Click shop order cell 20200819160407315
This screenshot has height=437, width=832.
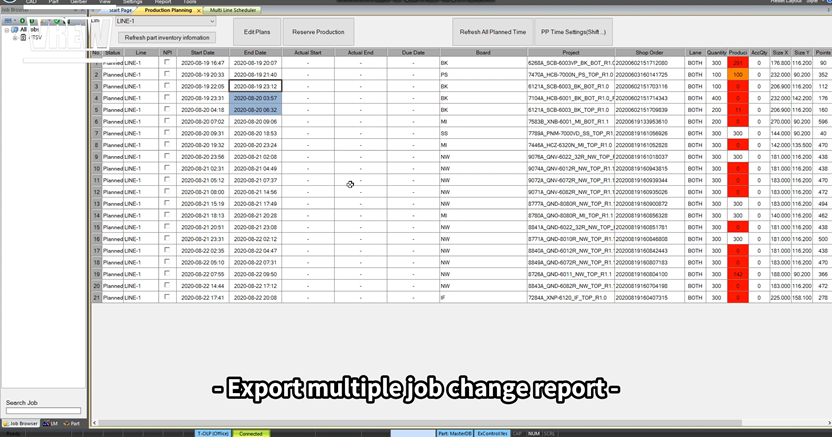[649, 298]
